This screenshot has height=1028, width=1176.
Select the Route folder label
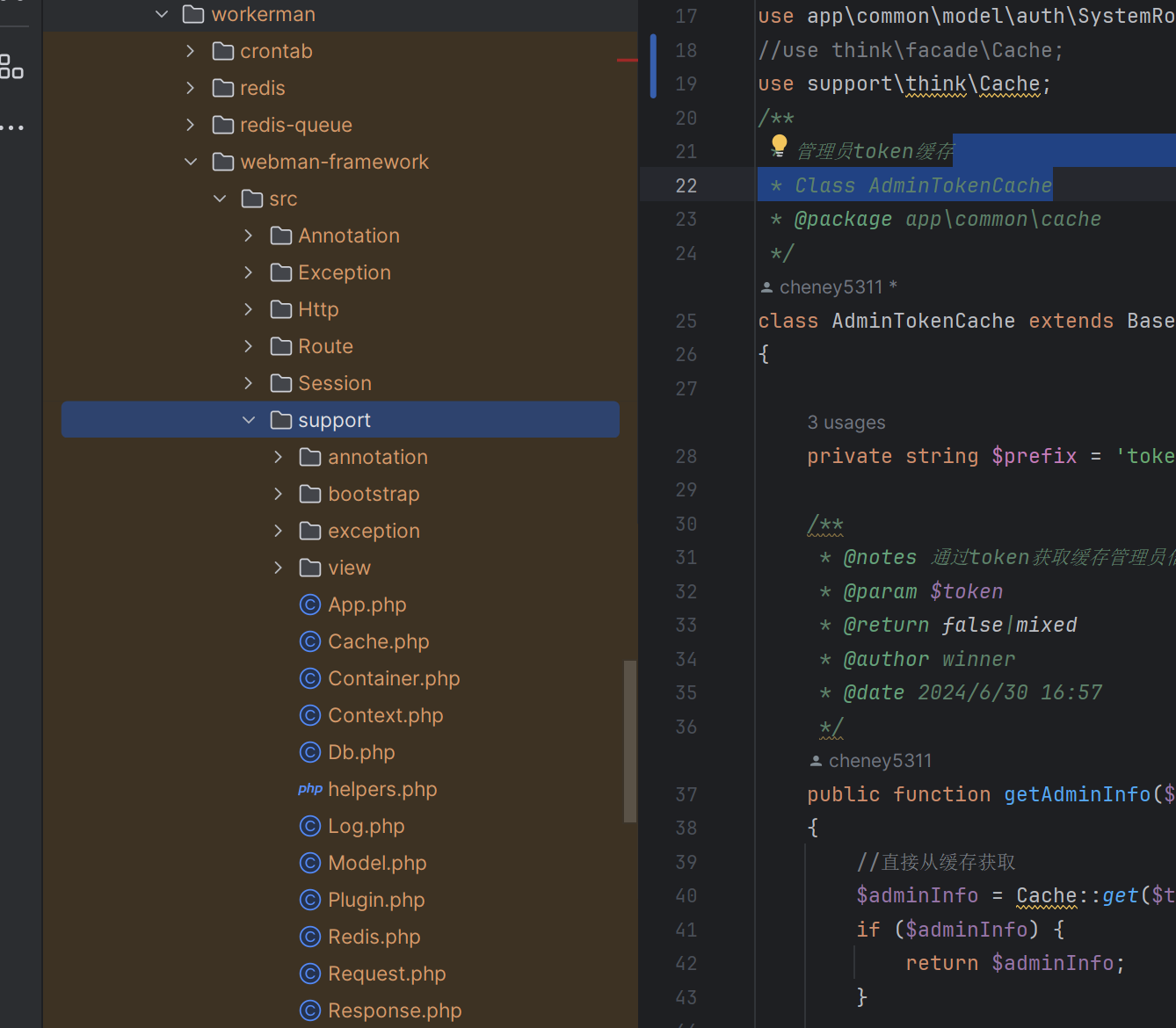pyautogui.click(x=325, y=346)
